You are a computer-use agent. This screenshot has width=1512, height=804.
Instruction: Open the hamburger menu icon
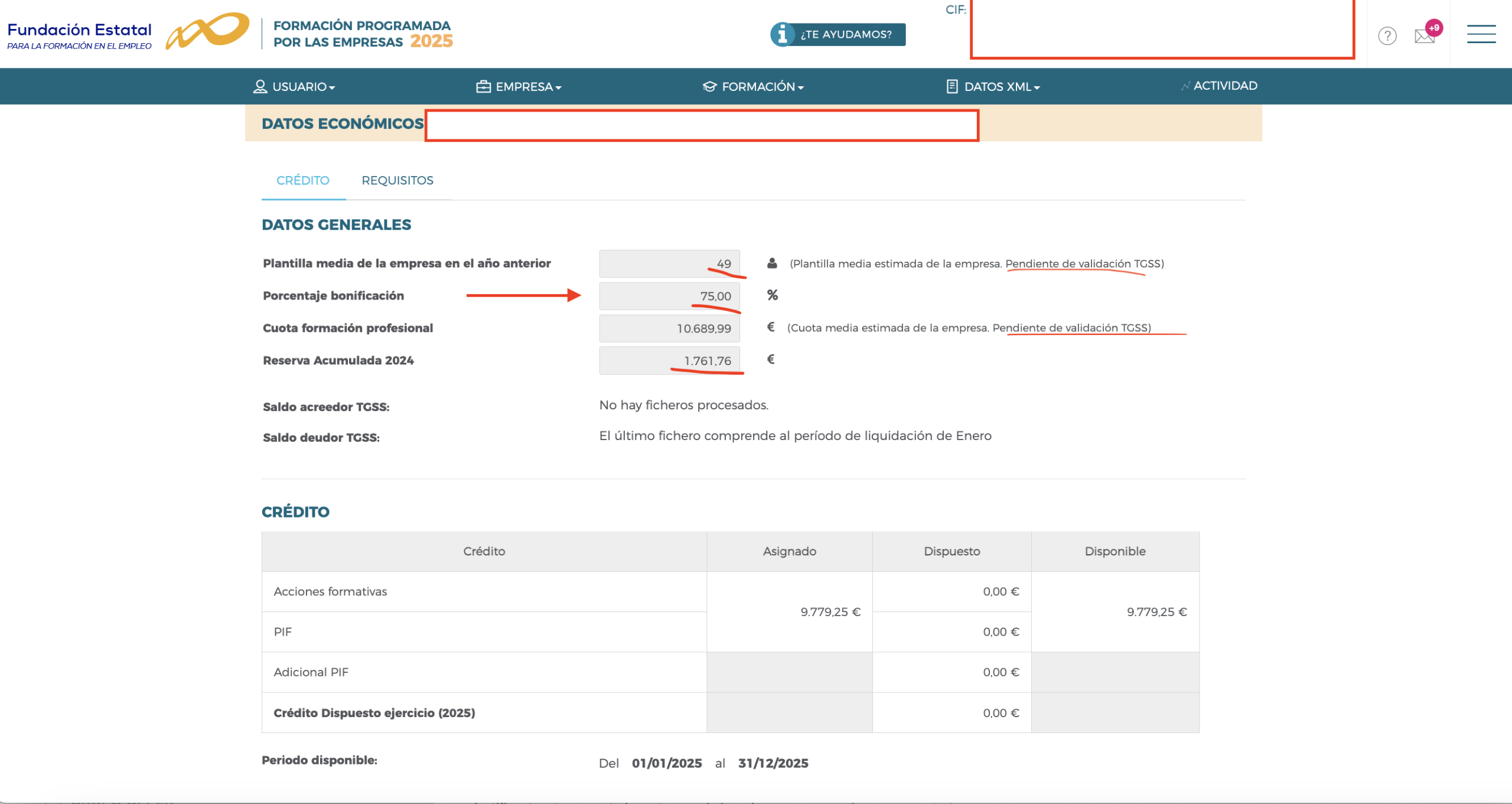[x=1481, y=34]
